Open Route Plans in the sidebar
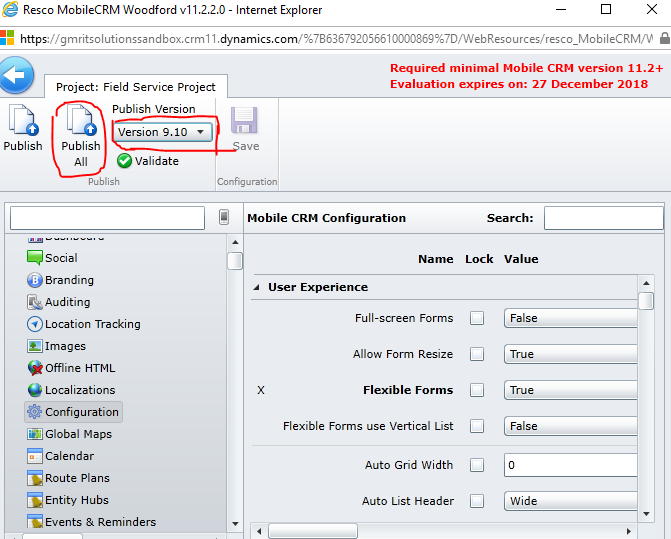The width and height of the screenshot is (671, 539). pos(68,478)
